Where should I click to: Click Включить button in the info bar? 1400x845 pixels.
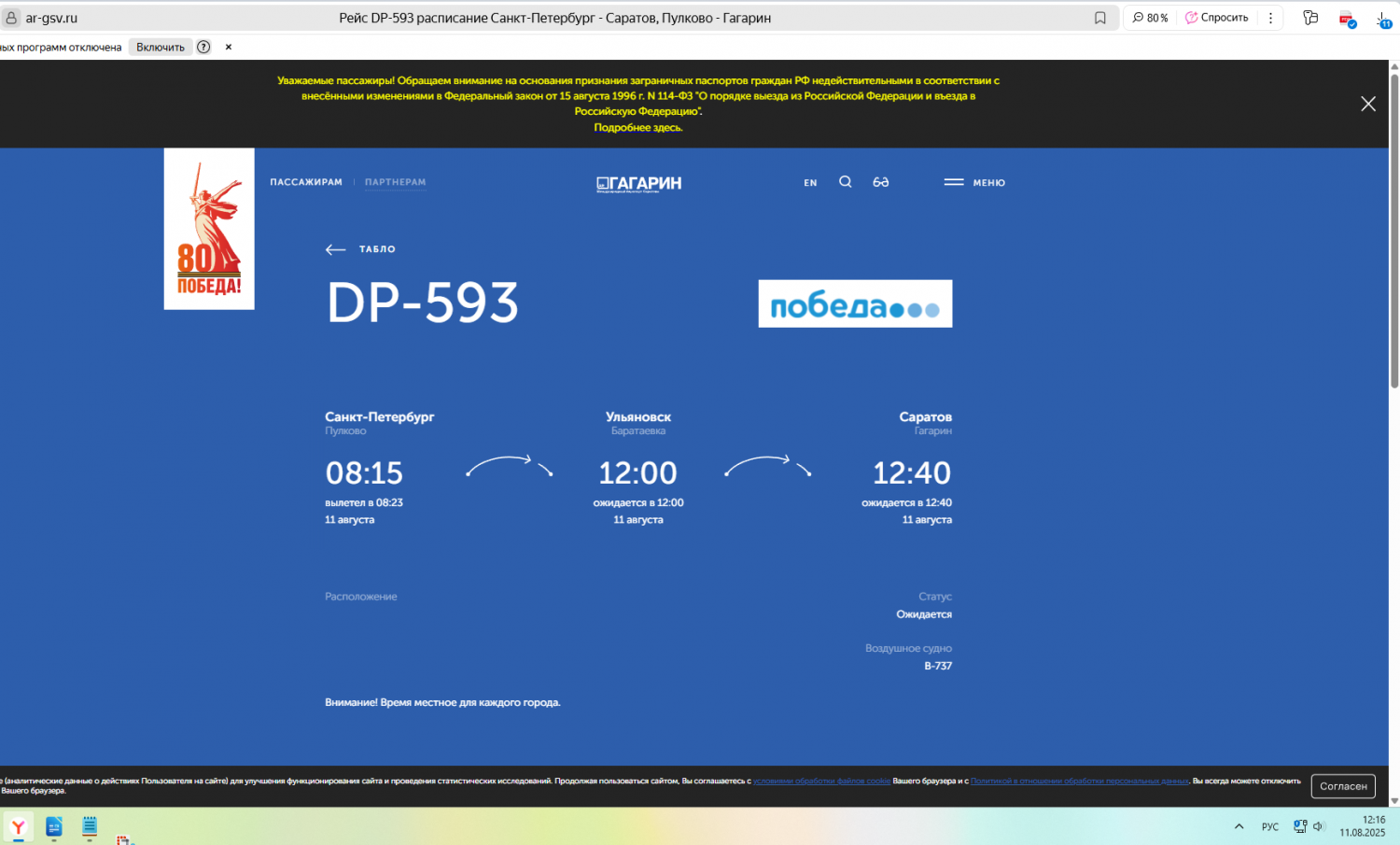click(x=161, y=47)
